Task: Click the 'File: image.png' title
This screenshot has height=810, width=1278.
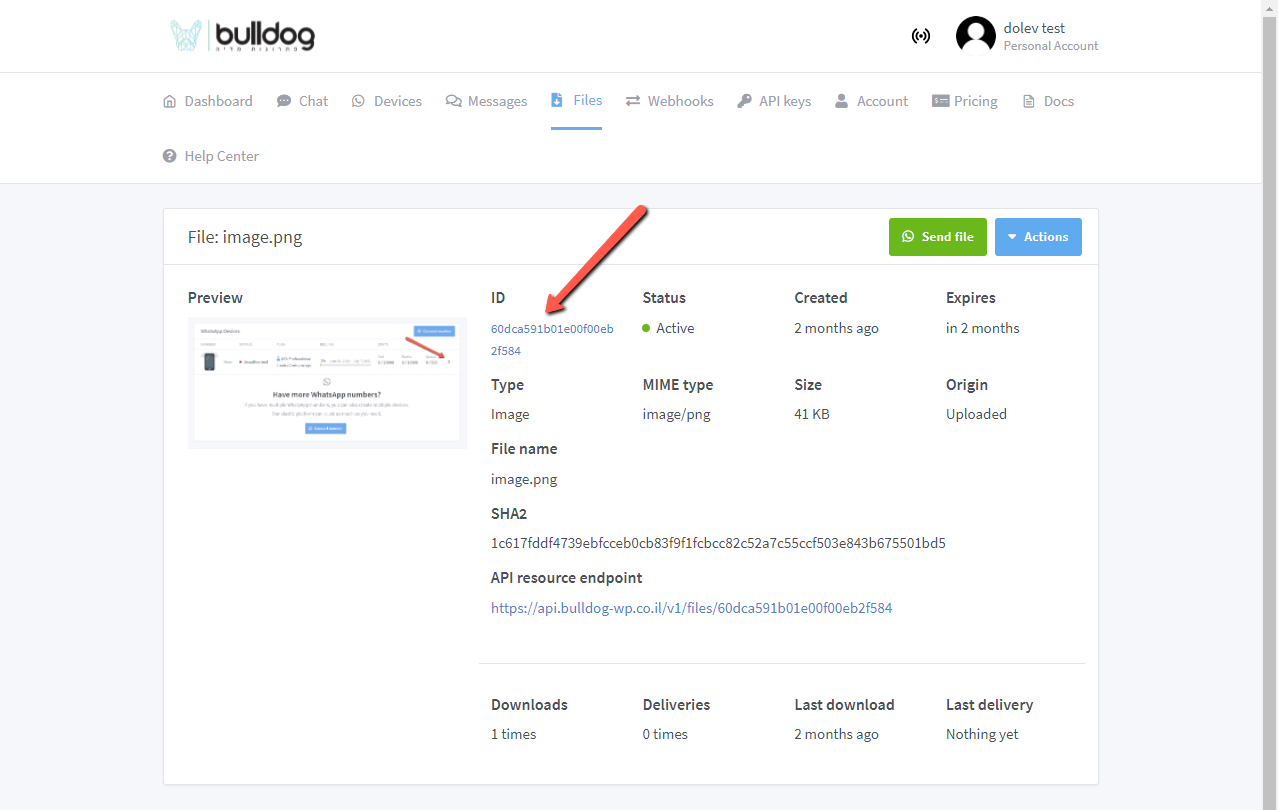Action: [245, 237]
